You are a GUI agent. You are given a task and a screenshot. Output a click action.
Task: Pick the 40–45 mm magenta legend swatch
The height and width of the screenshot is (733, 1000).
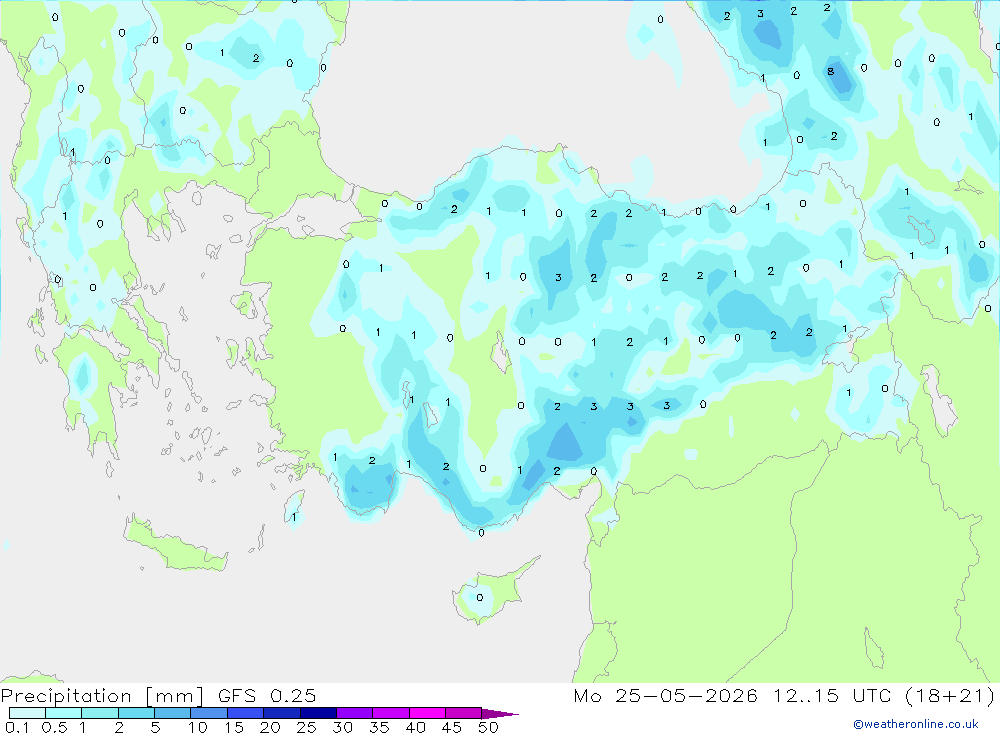tap(427, 713)
